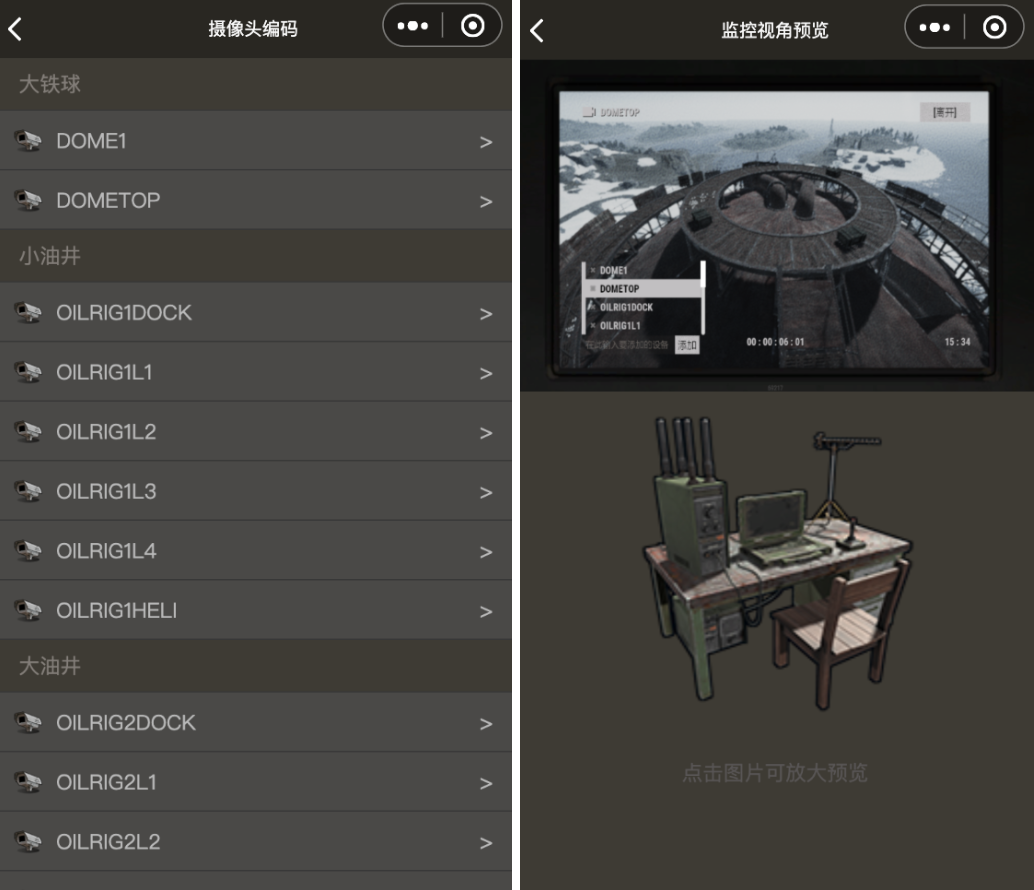Image resolution: width=1034 pixels, height=890 pixels.
Task: Go back from the 监控视角预览 page
Action: tap(537, 30)
